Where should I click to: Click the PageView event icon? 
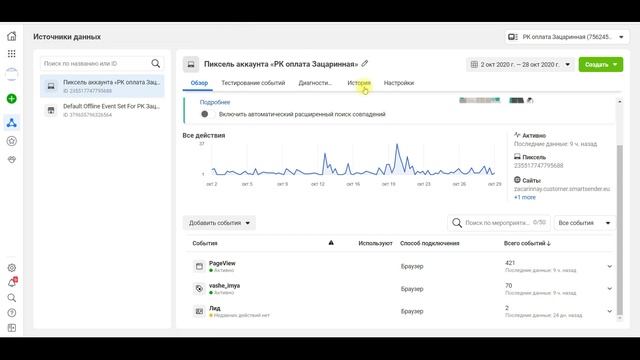point(199,266)
